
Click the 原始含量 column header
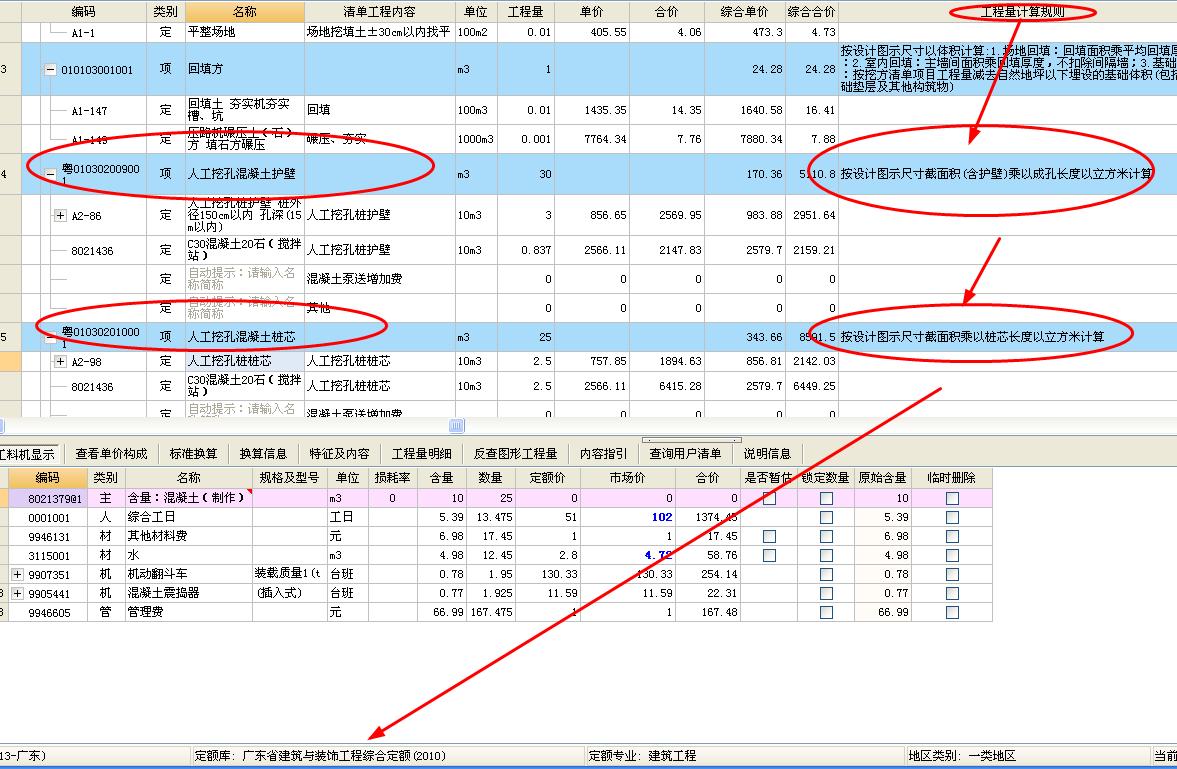coord(882,478)
